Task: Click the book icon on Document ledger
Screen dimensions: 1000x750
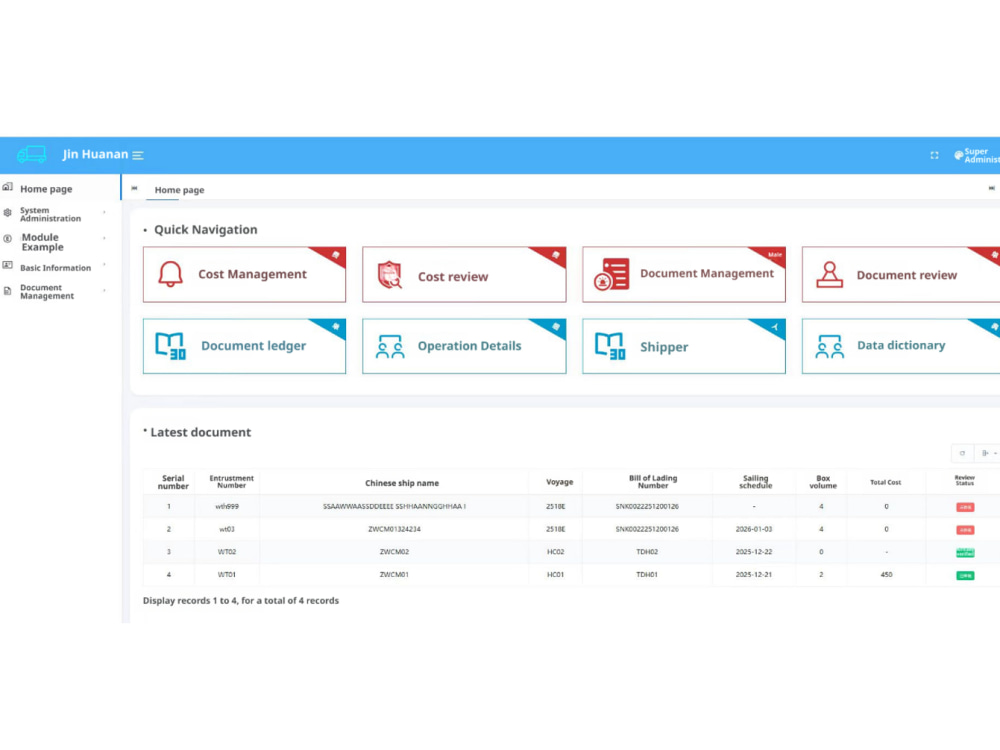Action: click(x=170, y=346)
